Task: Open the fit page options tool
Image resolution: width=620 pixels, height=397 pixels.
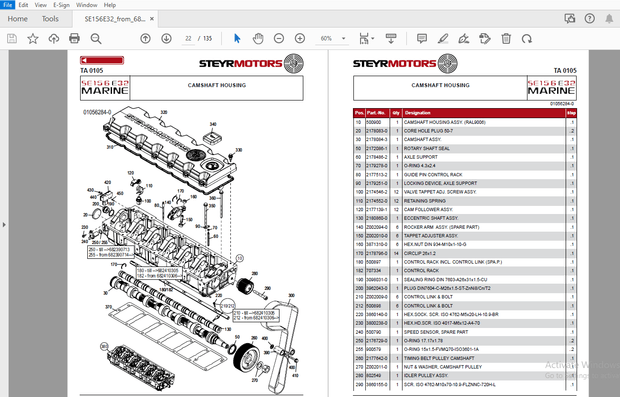Action: [364, 38]
